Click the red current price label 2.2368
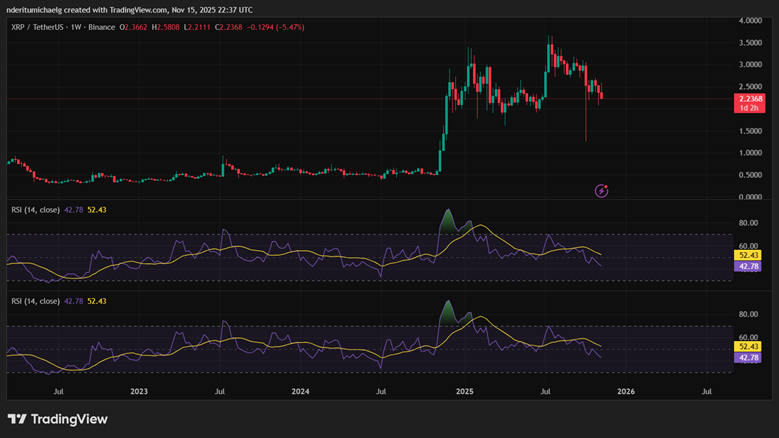The height and width of the screenshot is (438, 779). (749, 98)
